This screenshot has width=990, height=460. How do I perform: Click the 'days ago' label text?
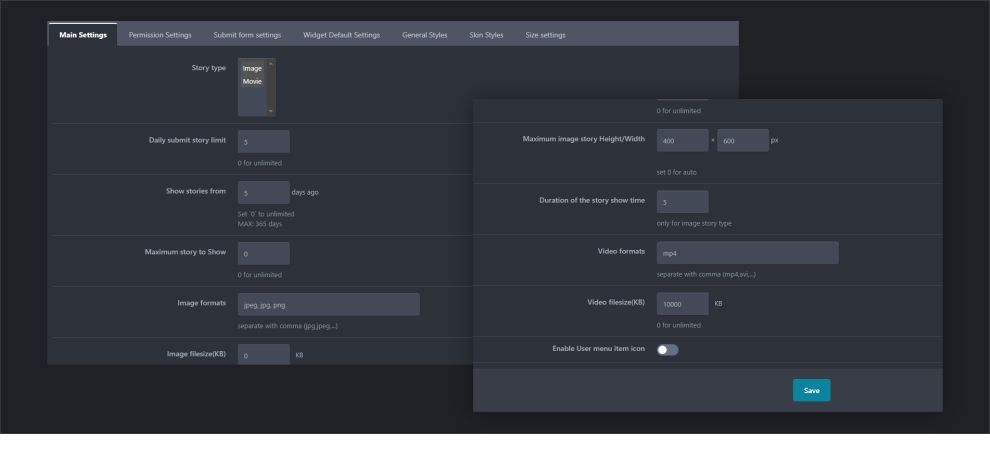point(305,192)
